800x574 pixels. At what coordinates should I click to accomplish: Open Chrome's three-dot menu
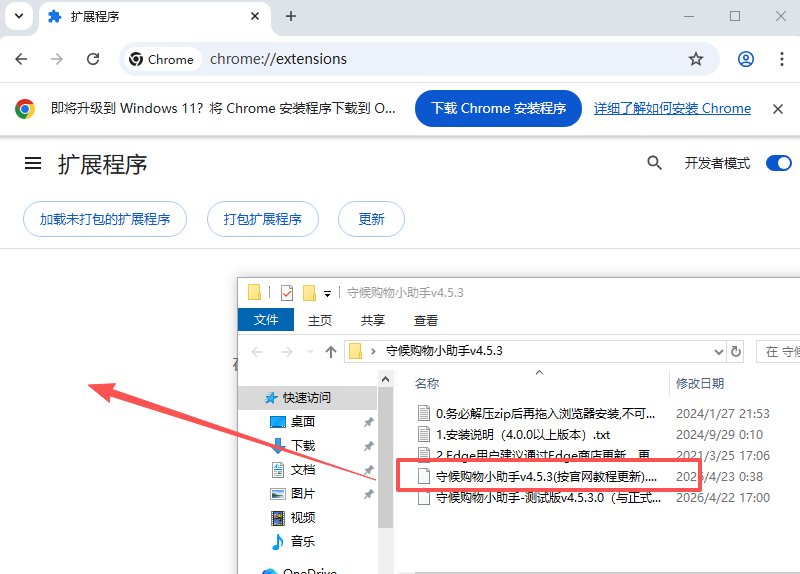782,59
